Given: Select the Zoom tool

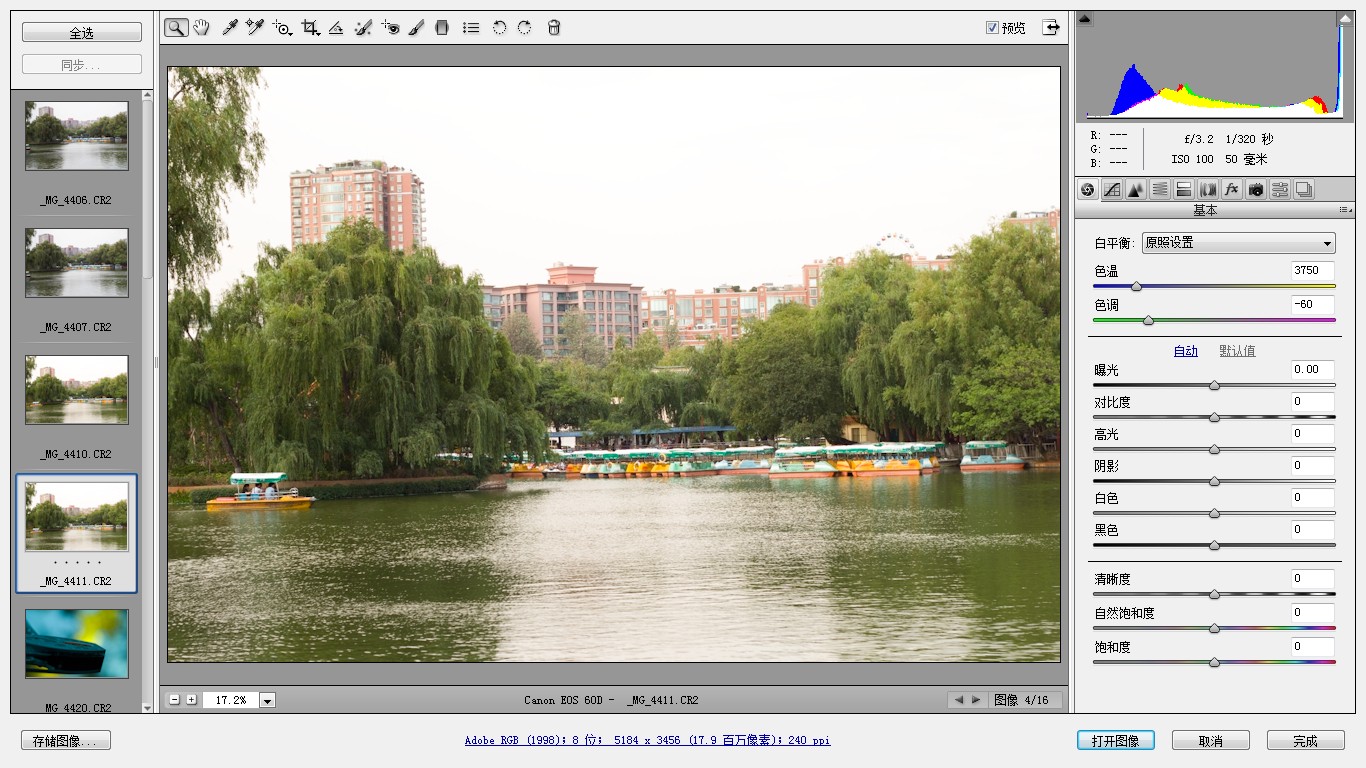Looking at the screenshot, I should click(x=176, y=28).
